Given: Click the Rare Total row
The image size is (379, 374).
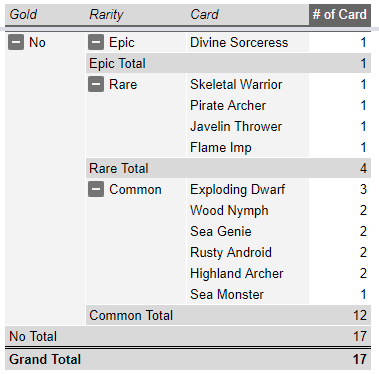Looking at the screenshot, I should coord(228,168).
